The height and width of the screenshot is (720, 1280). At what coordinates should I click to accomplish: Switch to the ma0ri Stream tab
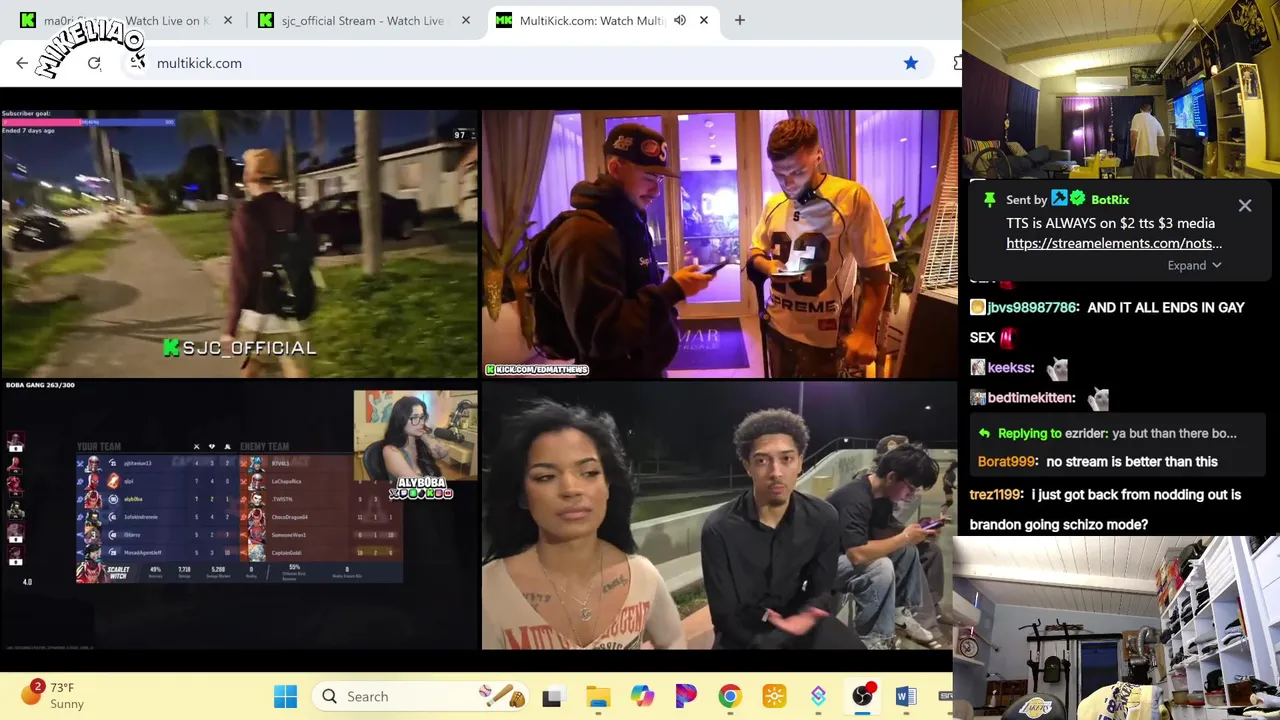pyautogui.click(x=127, y=20)
